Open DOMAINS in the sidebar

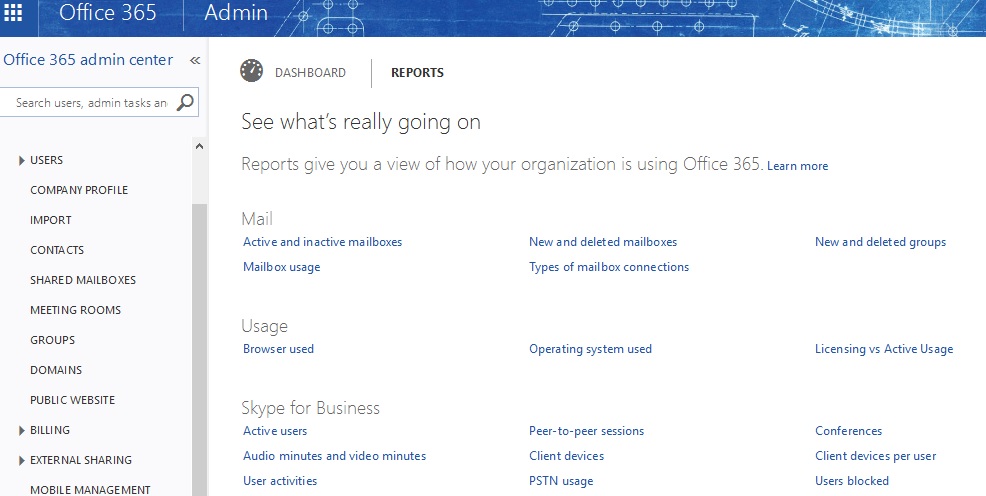coord(56,370)
